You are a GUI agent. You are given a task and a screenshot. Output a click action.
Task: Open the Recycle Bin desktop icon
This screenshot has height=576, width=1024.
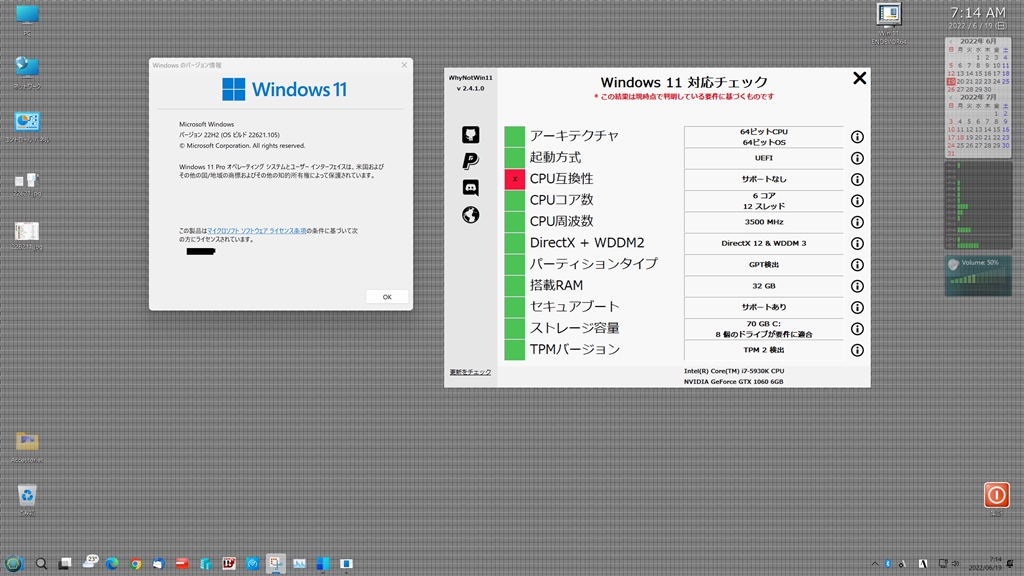coord(27,500)
